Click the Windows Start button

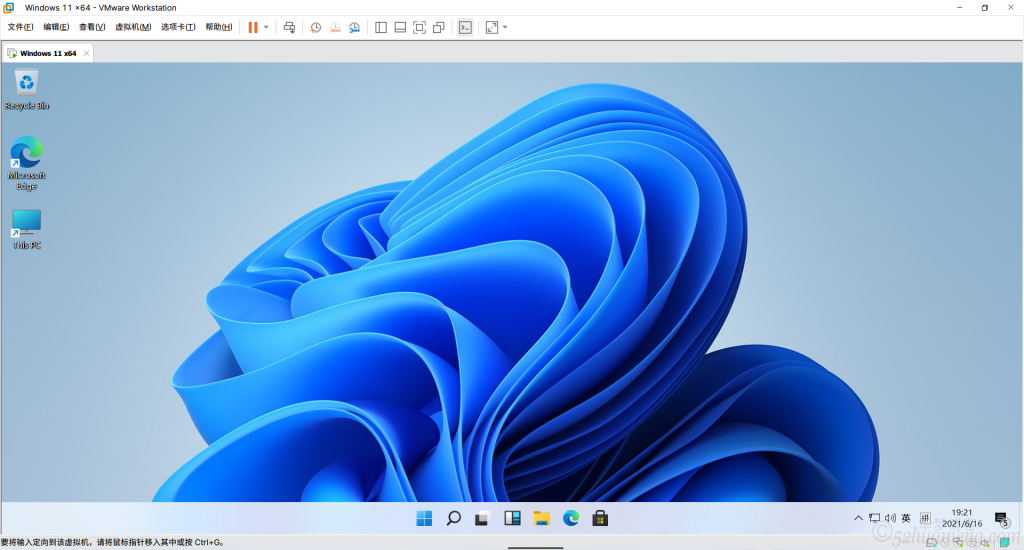click(x=424, y=518)
